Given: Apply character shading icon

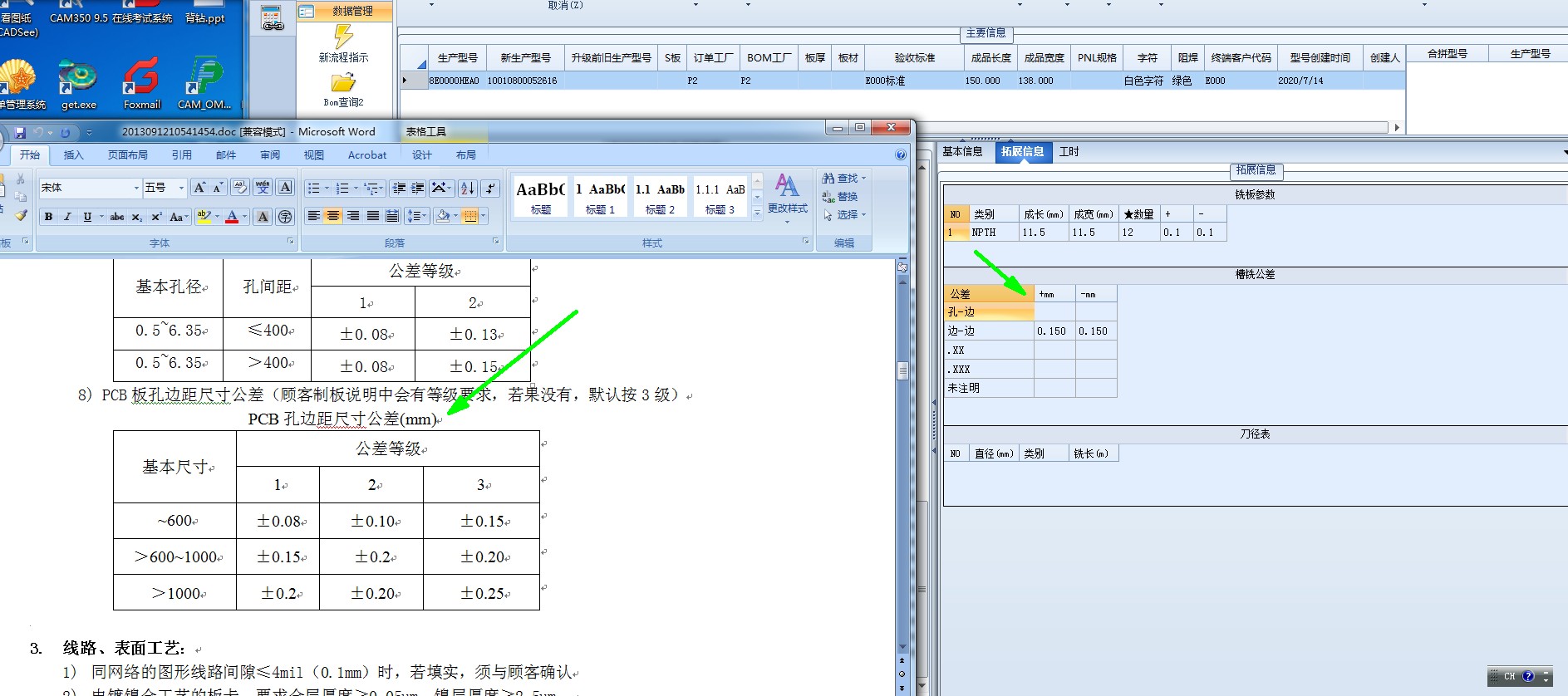Looking at the screenshot, I should [x=263, y=217].
